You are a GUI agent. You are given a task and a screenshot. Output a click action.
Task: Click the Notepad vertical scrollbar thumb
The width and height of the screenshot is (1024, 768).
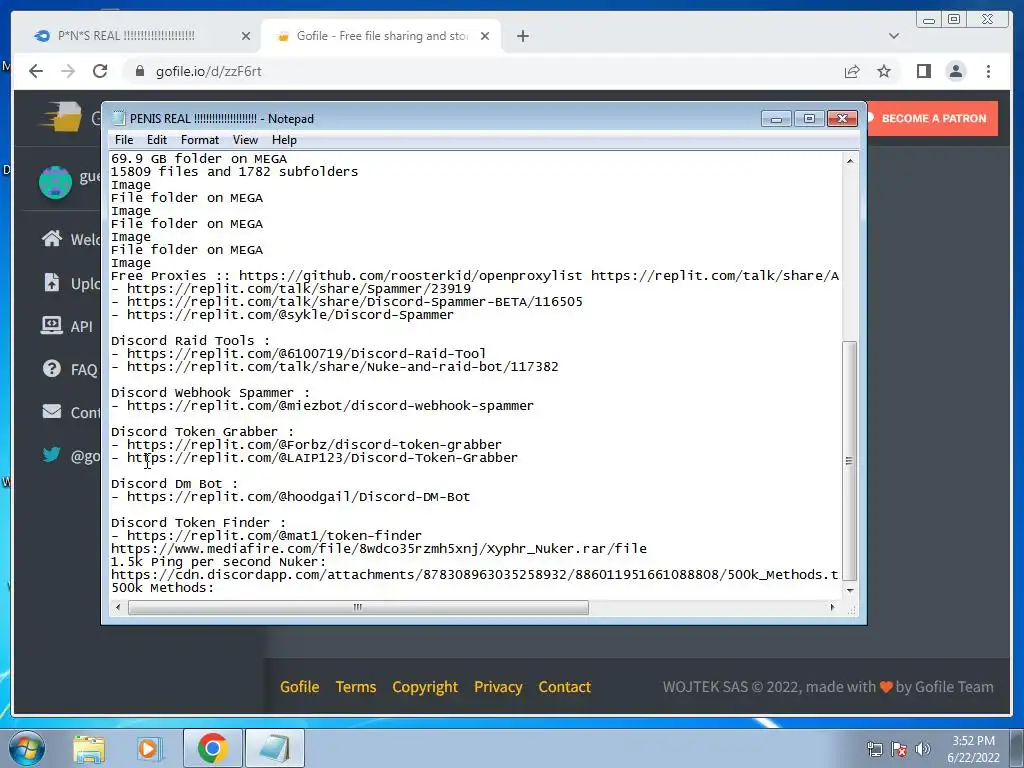click(x=850, y=460)
